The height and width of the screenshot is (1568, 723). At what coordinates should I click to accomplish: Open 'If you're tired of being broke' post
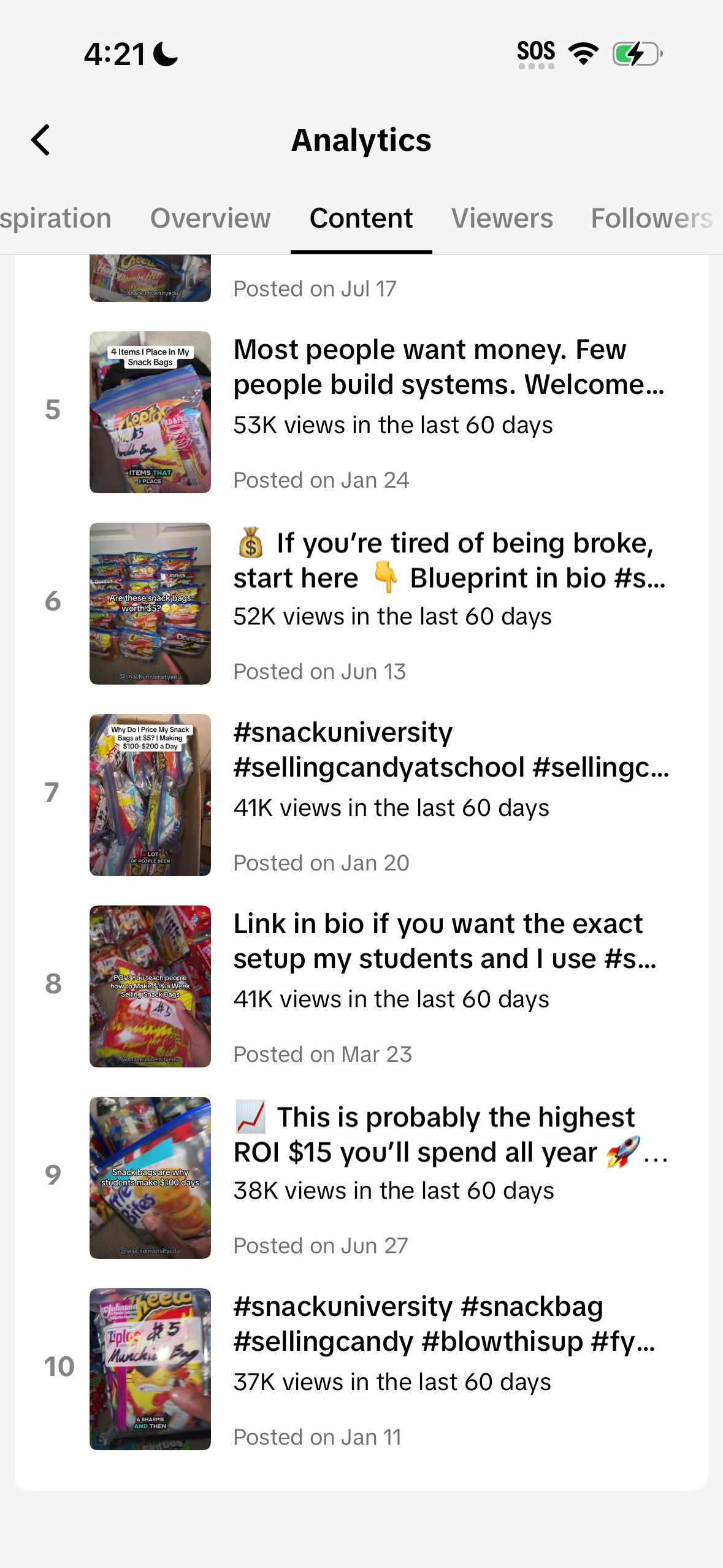click(x=449, y=560)
